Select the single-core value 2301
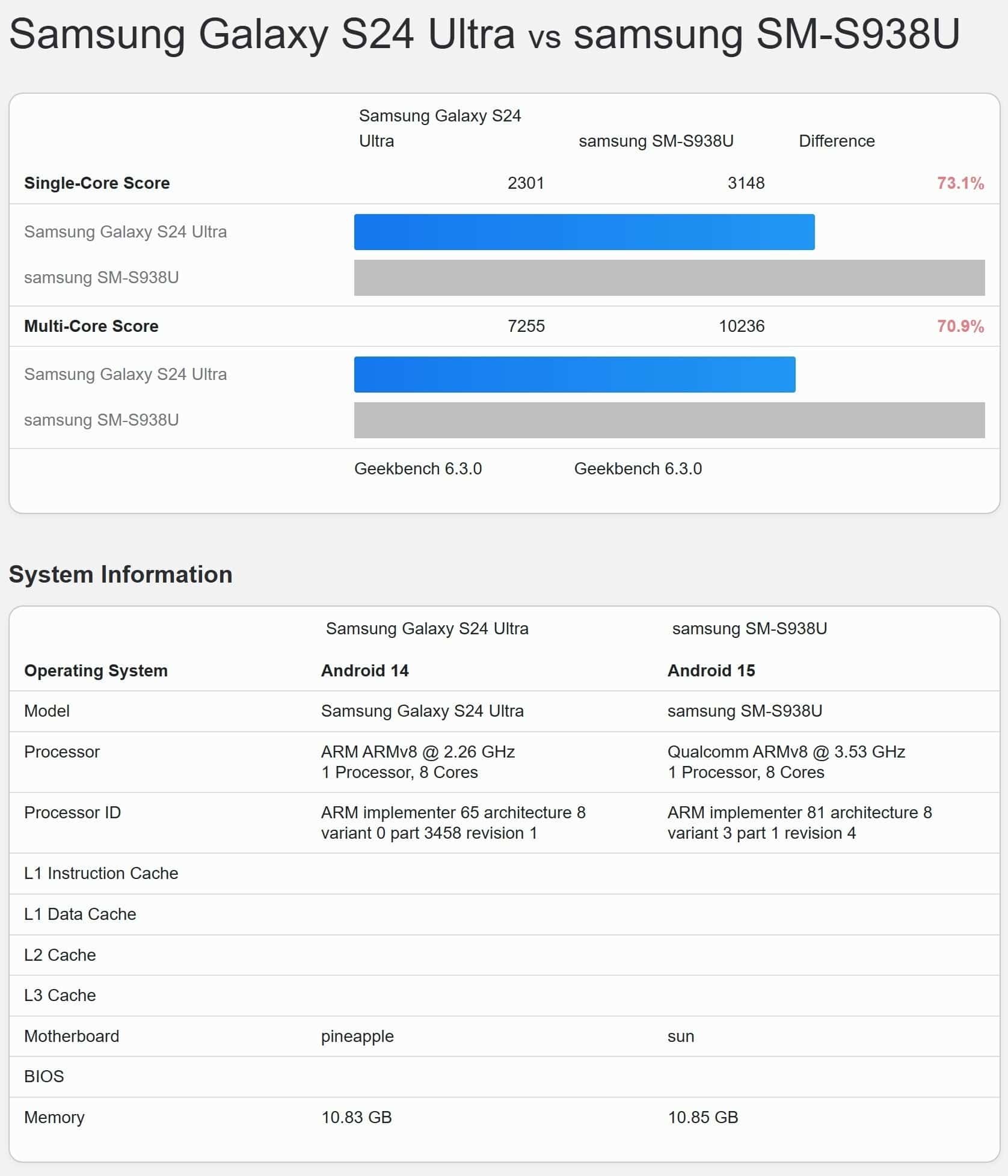This screenshot has height=1176, width=1008. click(526, 183)
